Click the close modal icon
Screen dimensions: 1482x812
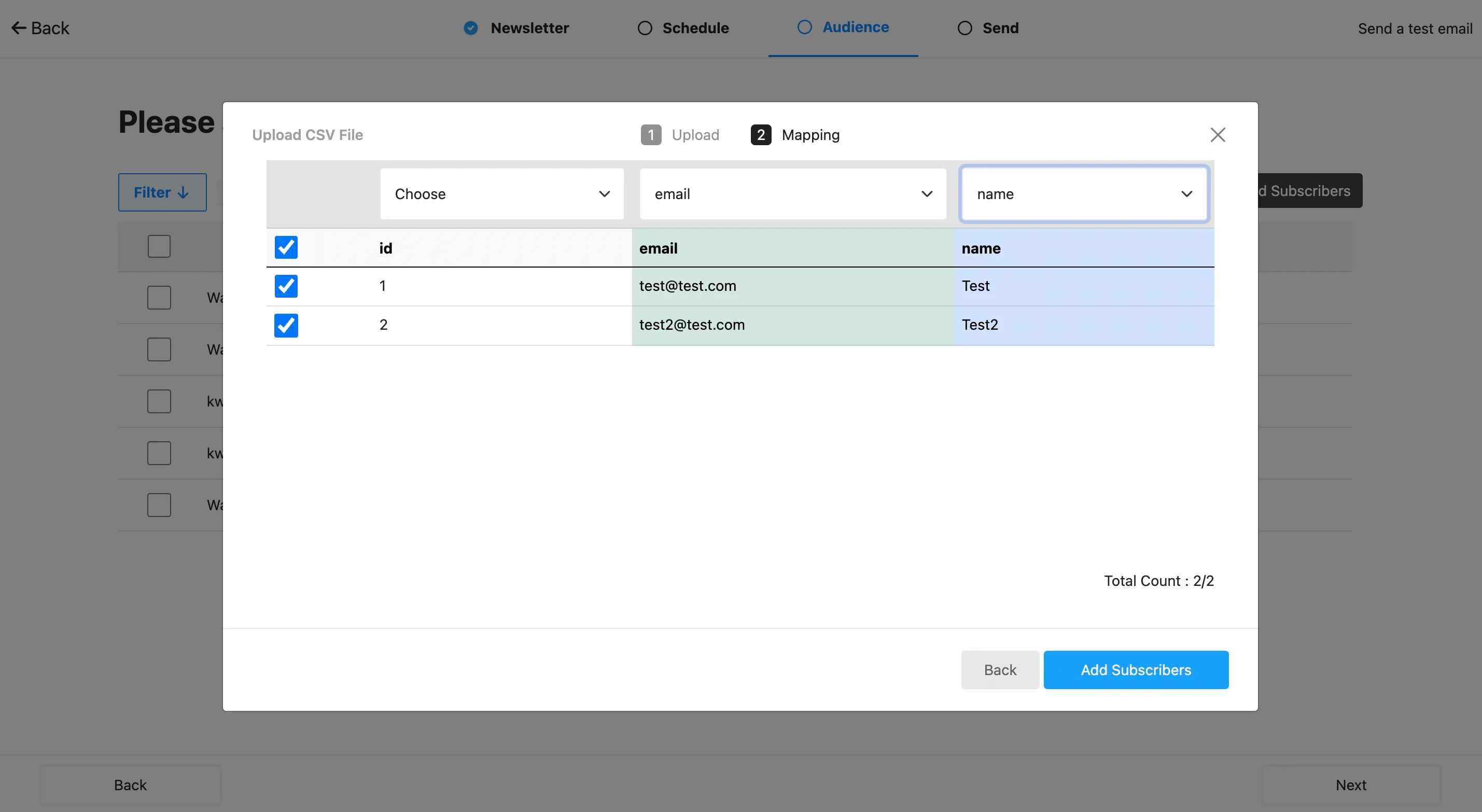coord(1218,134)
